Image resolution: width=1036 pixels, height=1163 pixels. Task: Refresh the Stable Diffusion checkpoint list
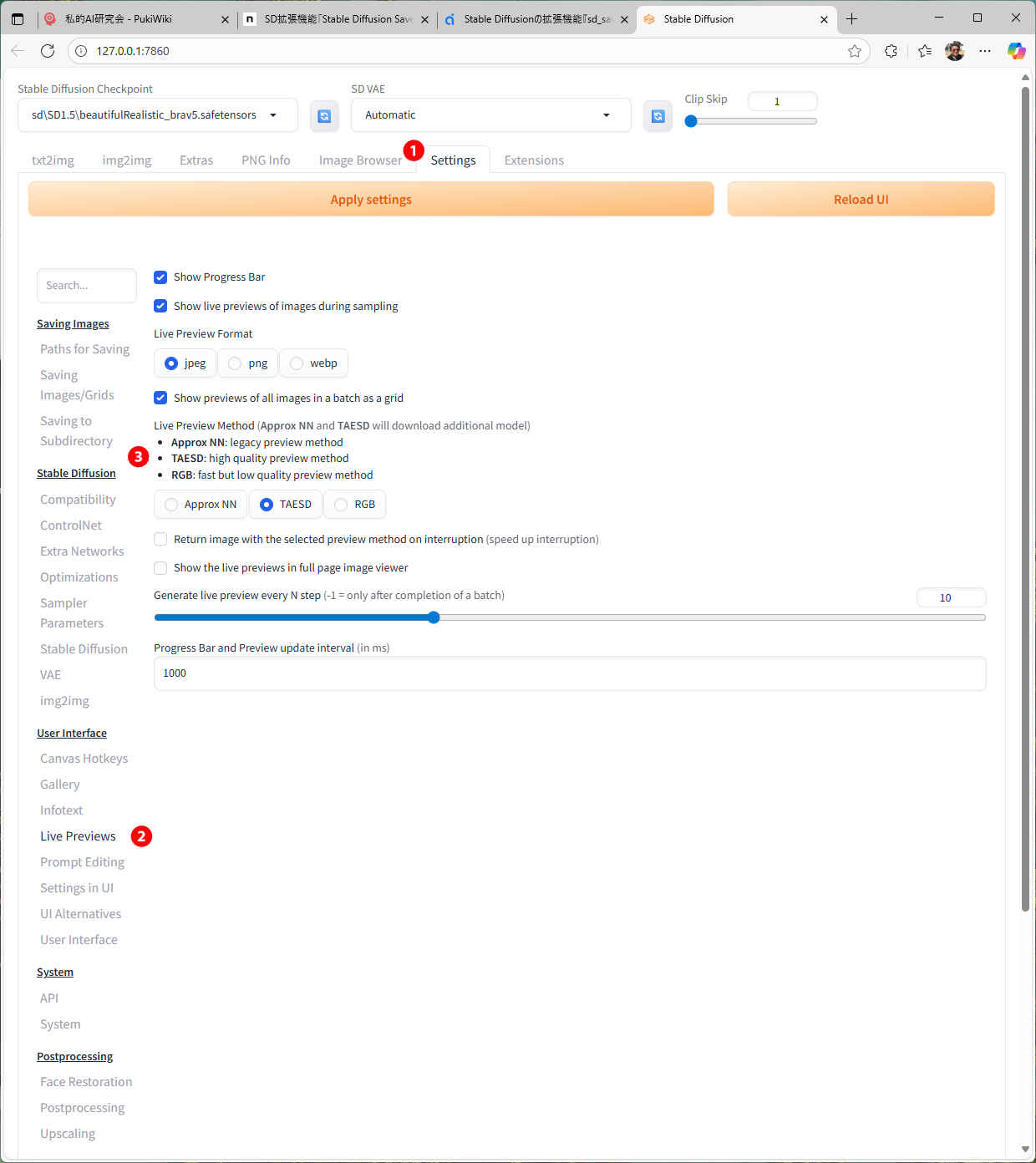click(324, 116)
